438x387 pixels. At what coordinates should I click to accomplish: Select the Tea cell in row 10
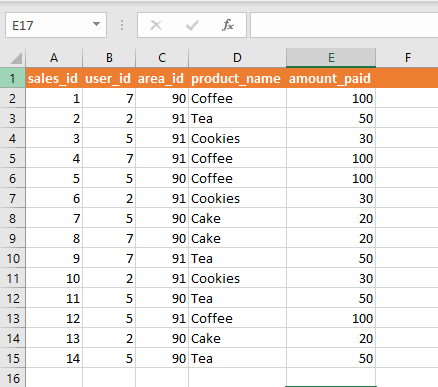(x=237, y=258)
